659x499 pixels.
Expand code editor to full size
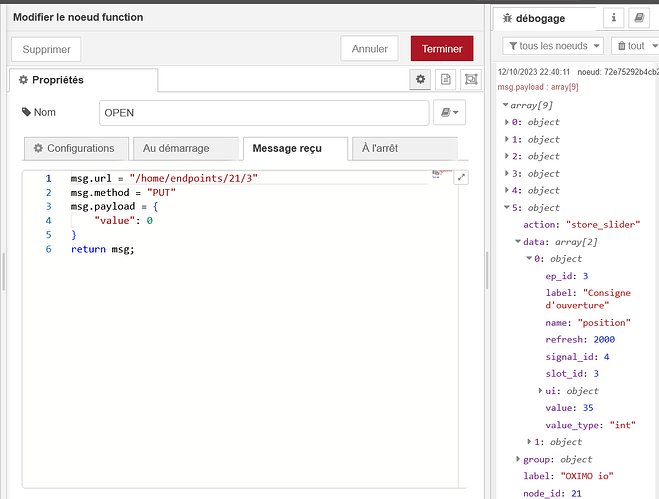(x=461, y=178)
